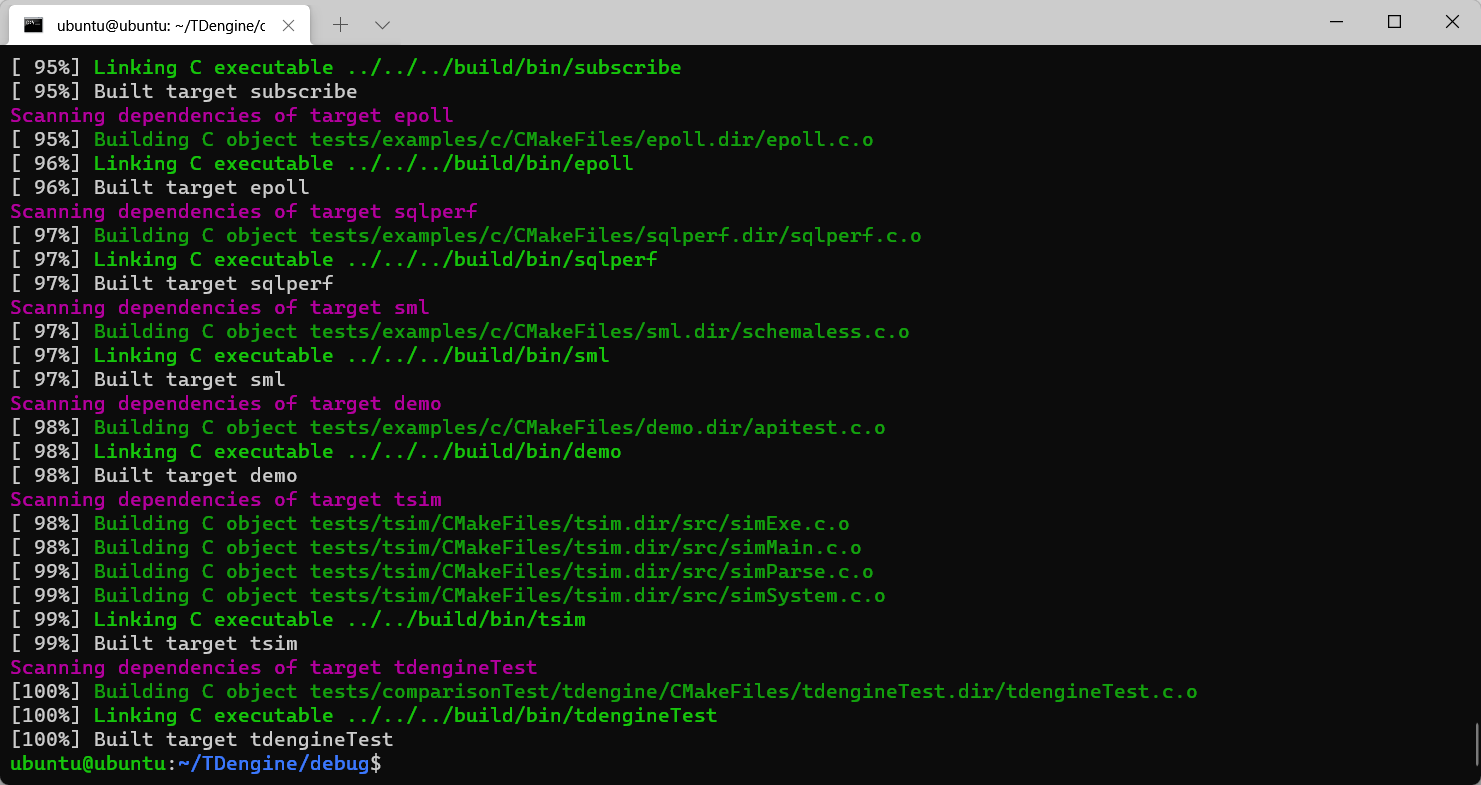Click the 'Built target sqlperf' line
The height and width of the screenshot is (785, 1481).
tap(172, 284)
